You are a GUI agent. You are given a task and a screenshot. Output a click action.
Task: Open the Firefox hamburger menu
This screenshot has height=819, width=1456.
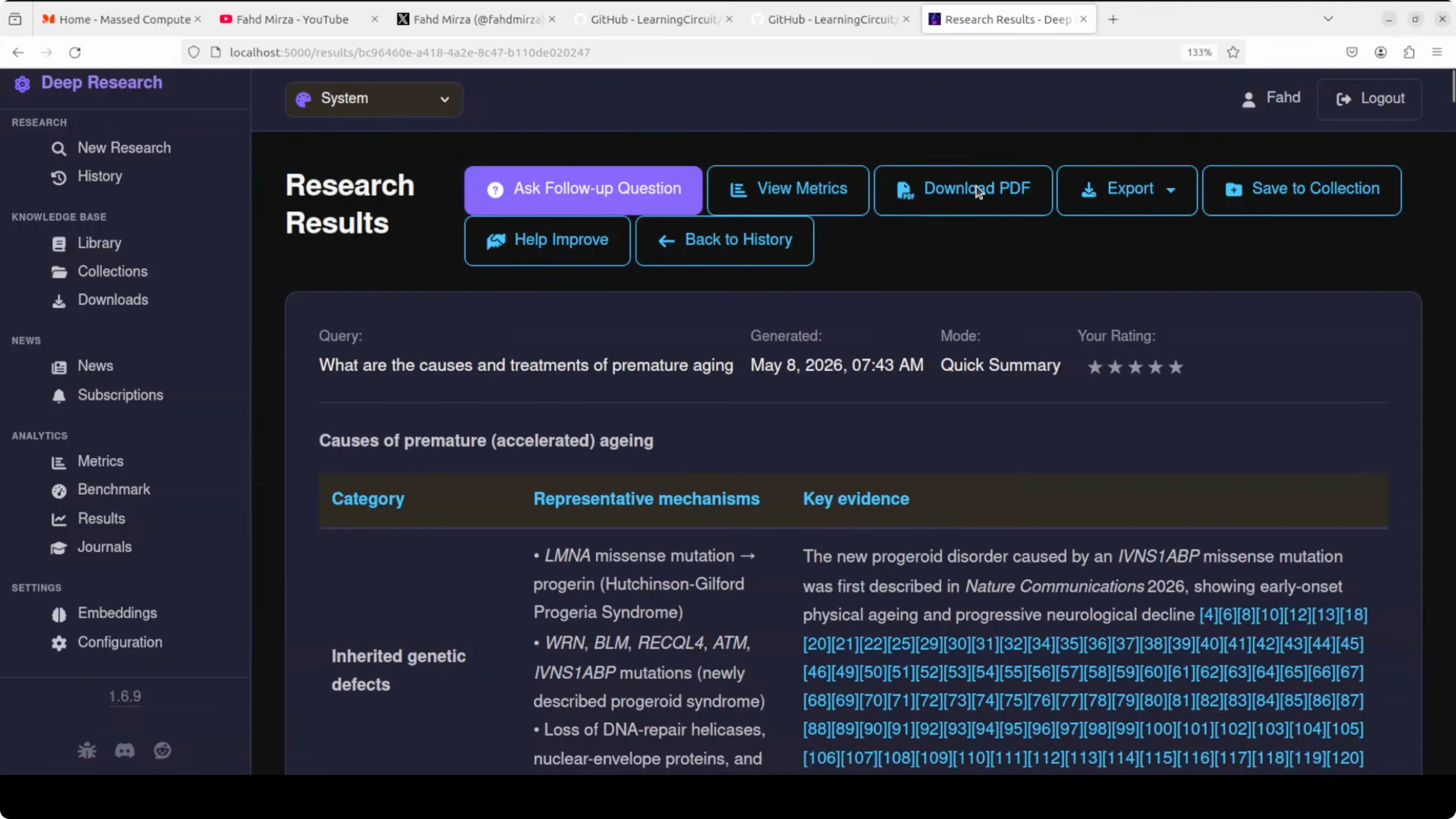click(x=1437, y=53)
